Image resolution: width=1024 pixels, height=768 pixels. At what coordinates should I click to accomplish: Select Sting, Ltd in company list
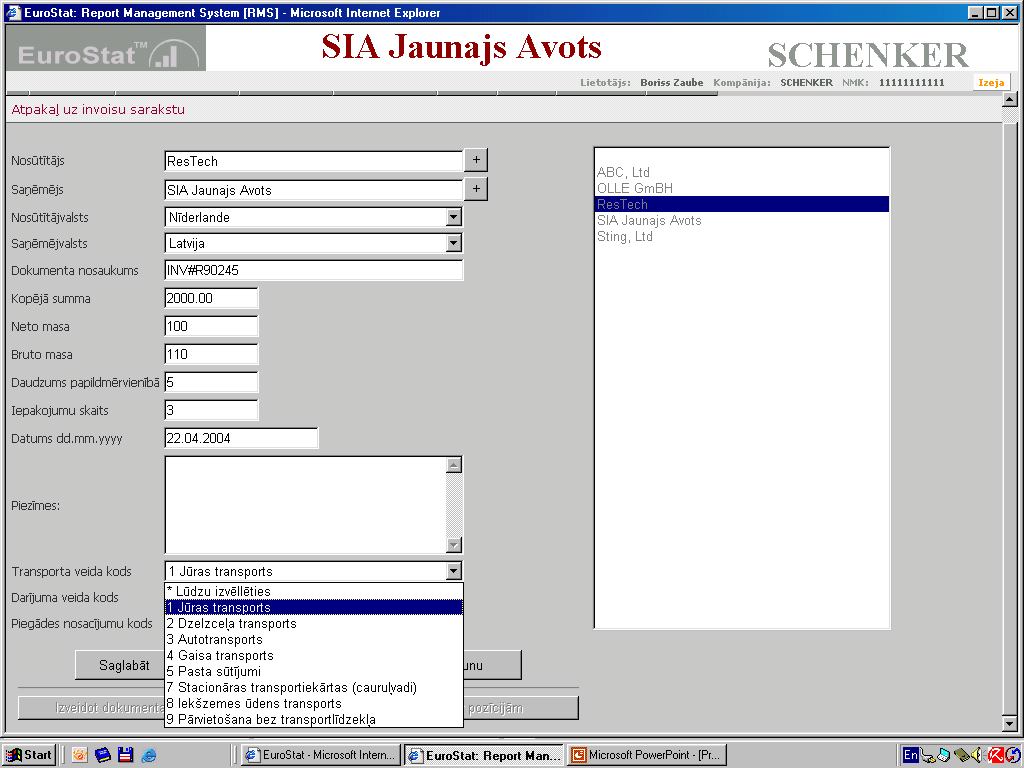tap(742, 236)
